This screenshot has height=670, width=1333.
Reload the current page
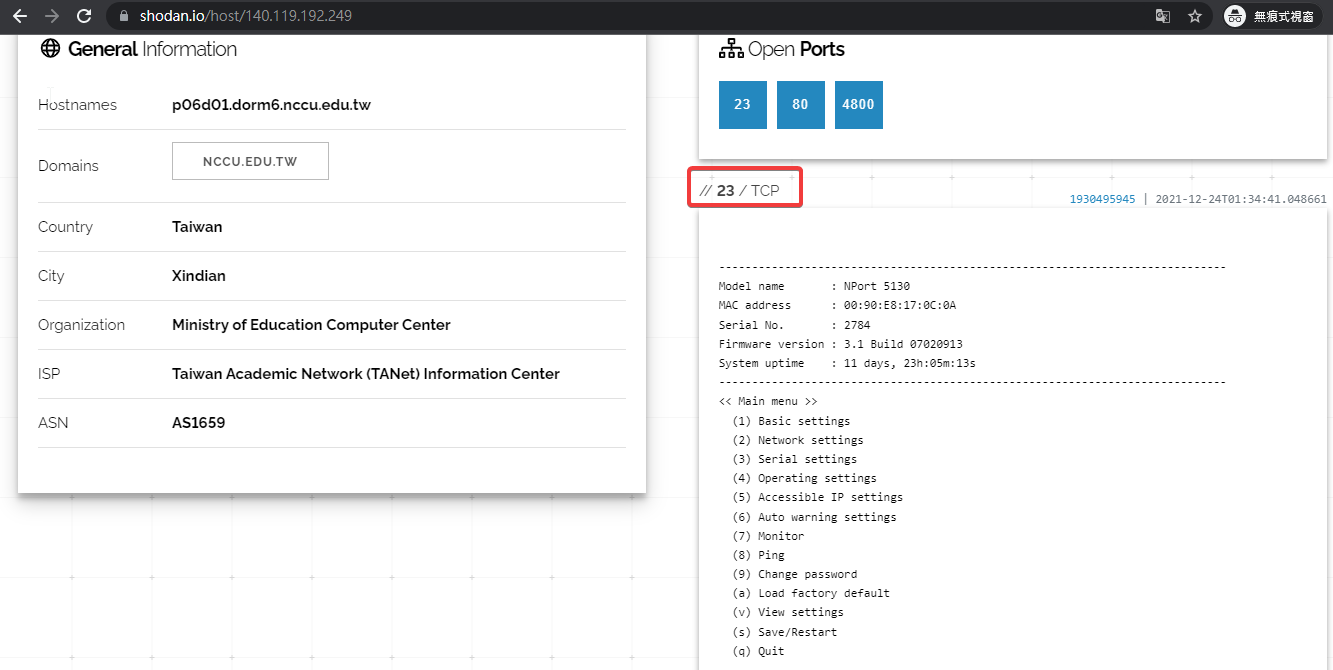[84, 16]
